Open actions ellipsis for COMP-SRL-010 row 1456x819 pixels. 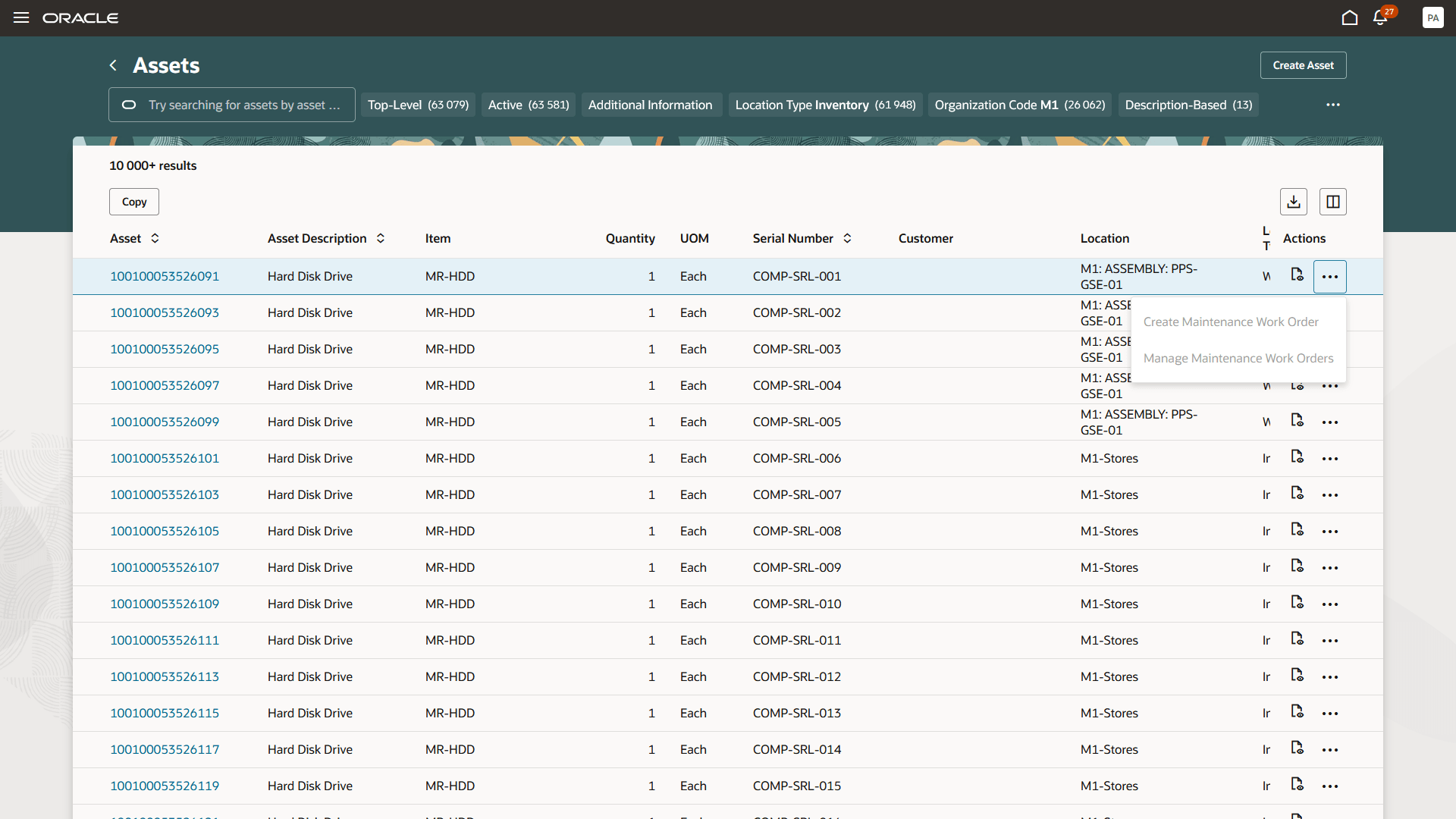click(x=1330, y=604)
